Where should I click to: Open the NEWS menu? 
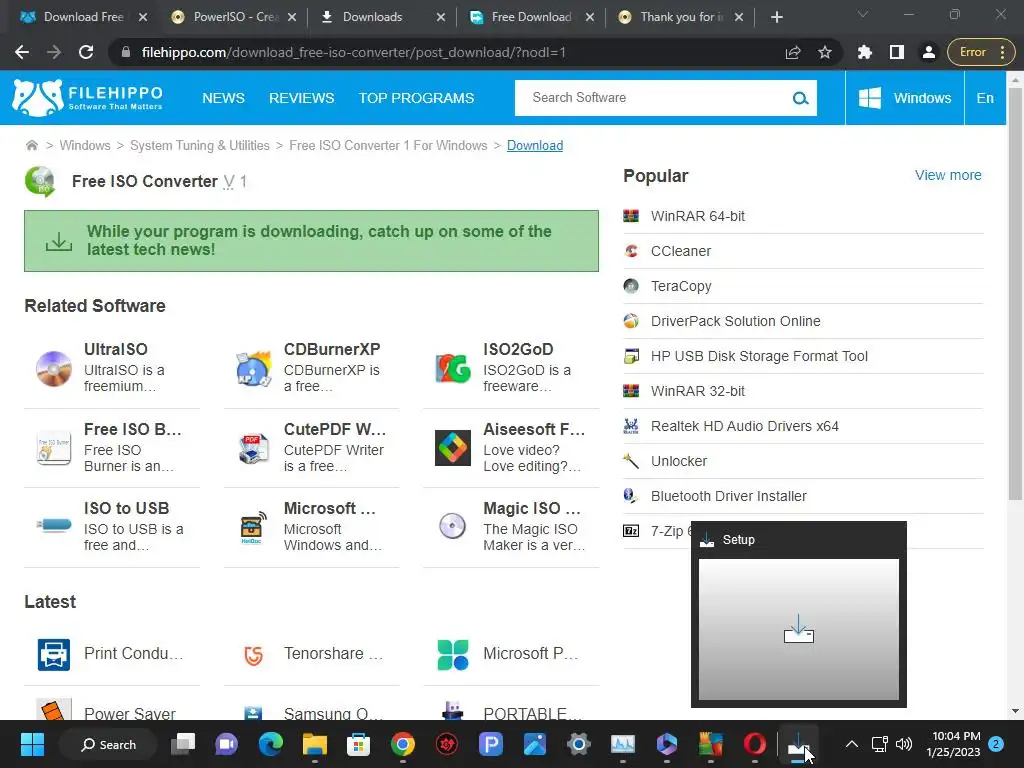223,98
